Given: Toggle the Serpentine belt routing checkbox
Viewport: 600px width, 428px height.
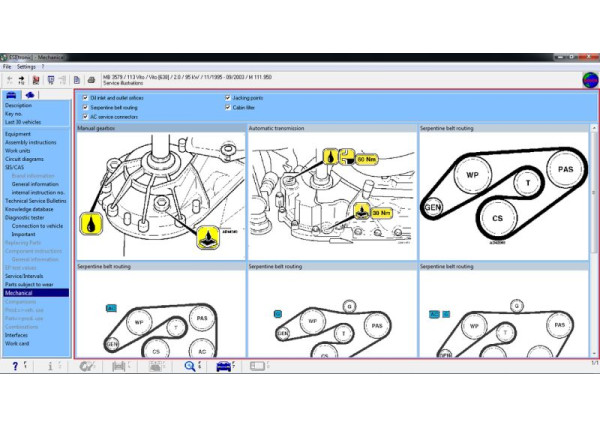Looking at the screenshot, I should [85, 107].
